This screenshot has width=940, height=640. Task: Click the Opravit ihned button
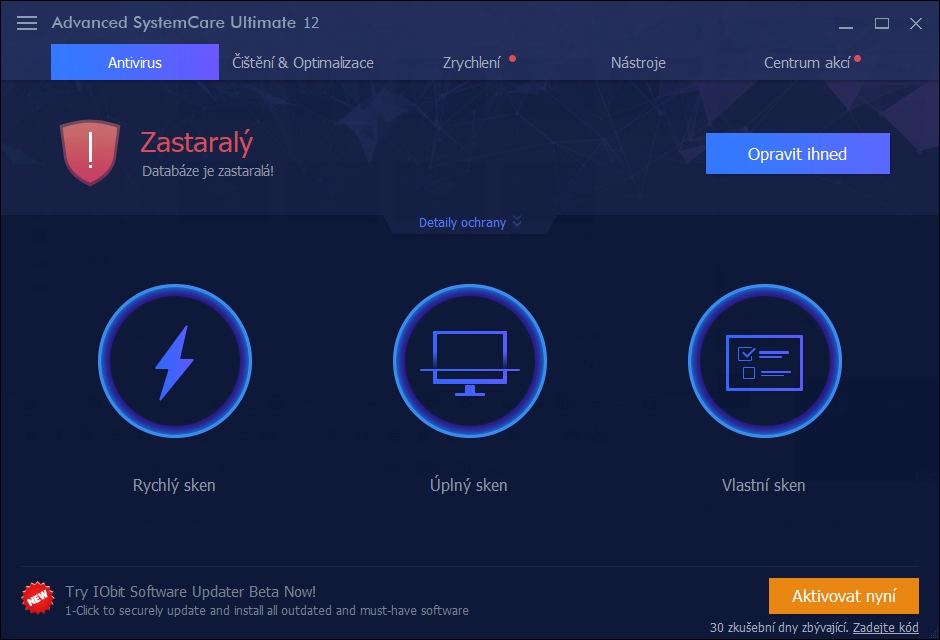(x=797, y=153)
